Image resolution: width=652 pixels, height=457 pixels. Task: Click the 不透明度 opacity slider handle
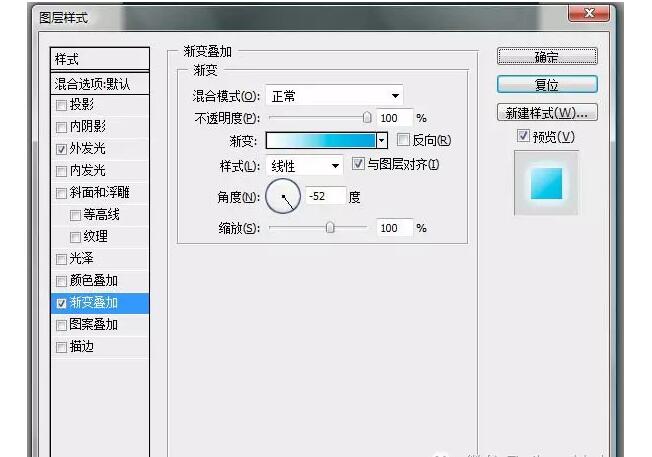(367, 118)
